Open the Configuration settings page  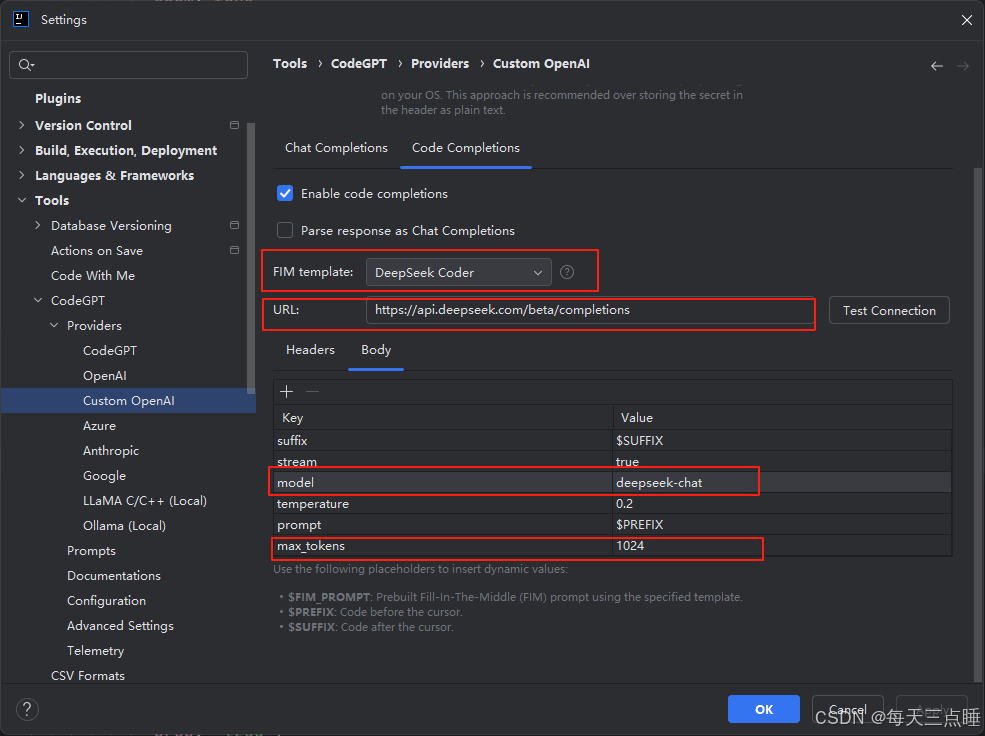pyautogui.click(x=106, y=601)
